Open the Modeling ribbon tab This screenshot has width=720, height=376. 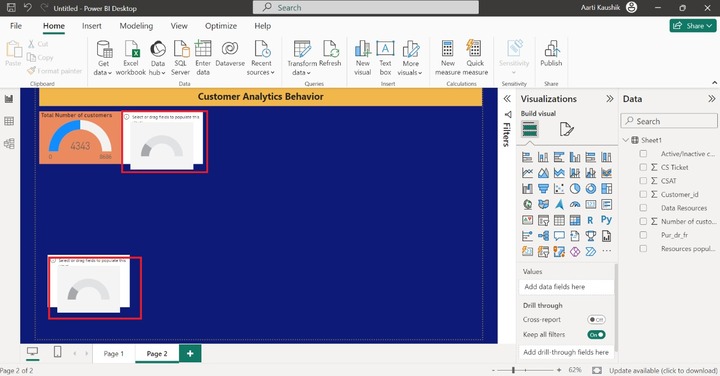(x=136, y=26)
